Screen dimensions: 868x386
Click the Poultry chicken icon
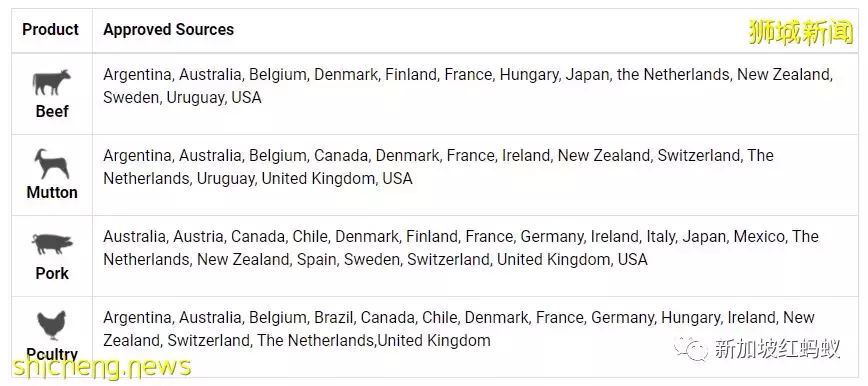51,325
